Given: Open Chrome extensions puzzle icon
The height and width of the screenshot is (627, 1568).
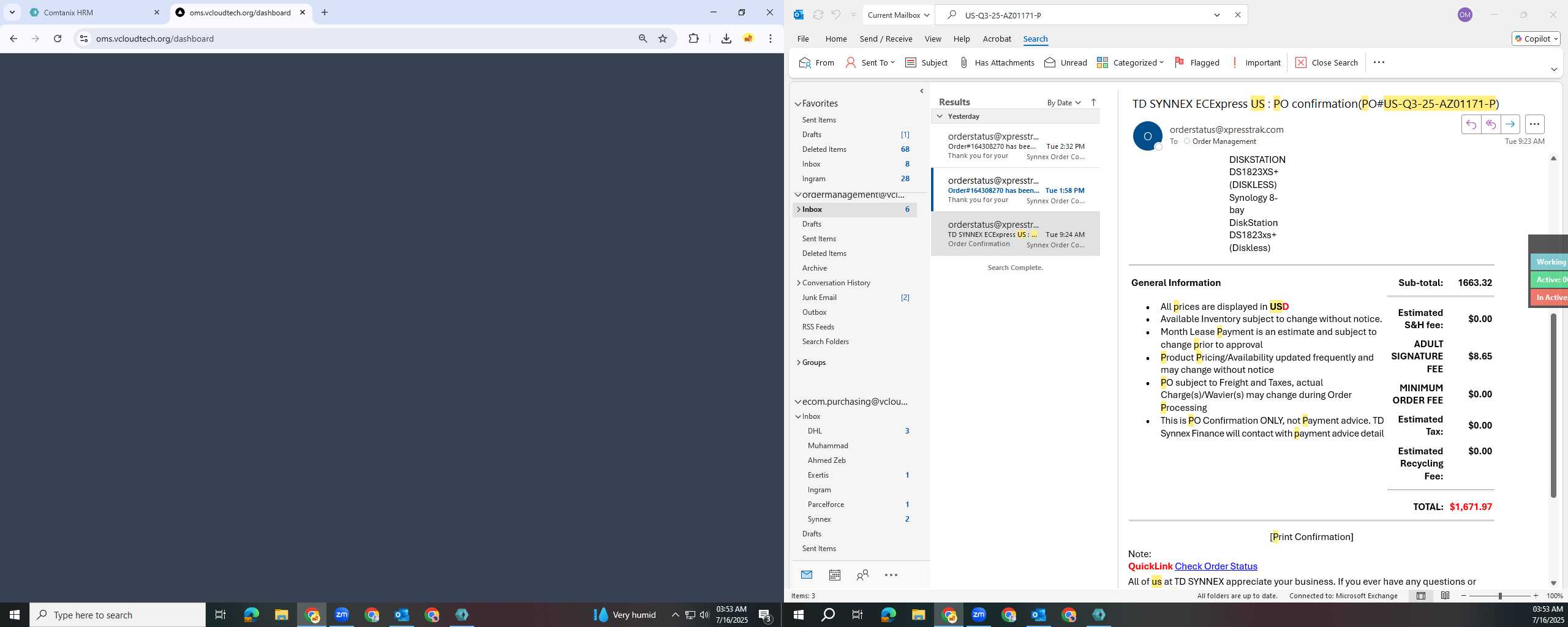Looking at the screenshot, I should tap(693, 39).
